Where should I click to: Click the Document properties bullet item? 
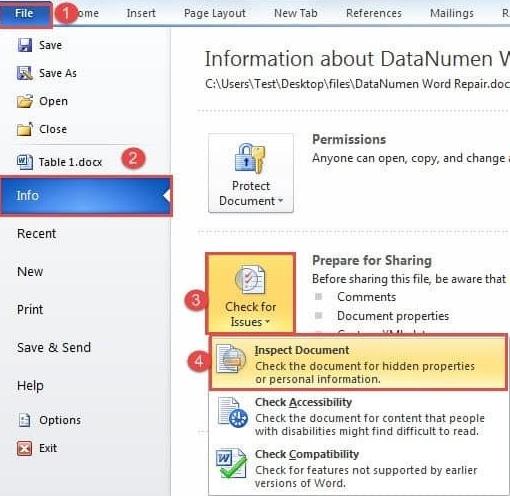point(393,316)
